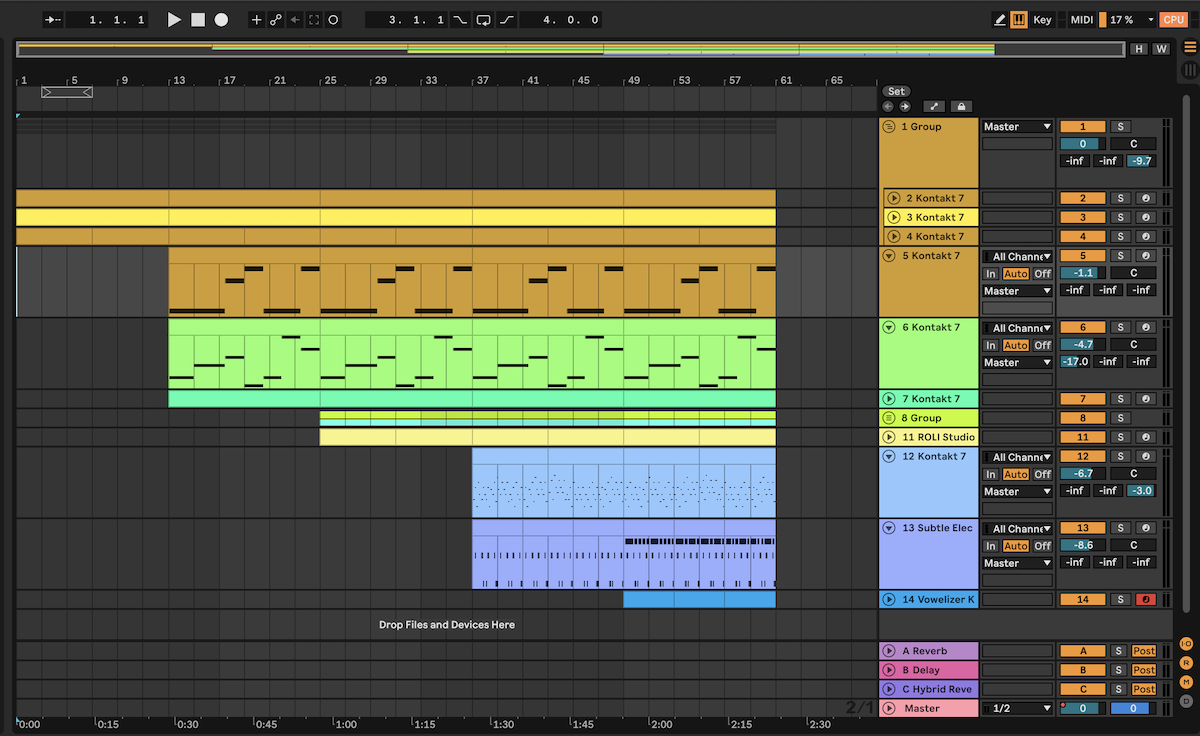Toggle Draw Mode pencil icon

[x=1000, y=19]
